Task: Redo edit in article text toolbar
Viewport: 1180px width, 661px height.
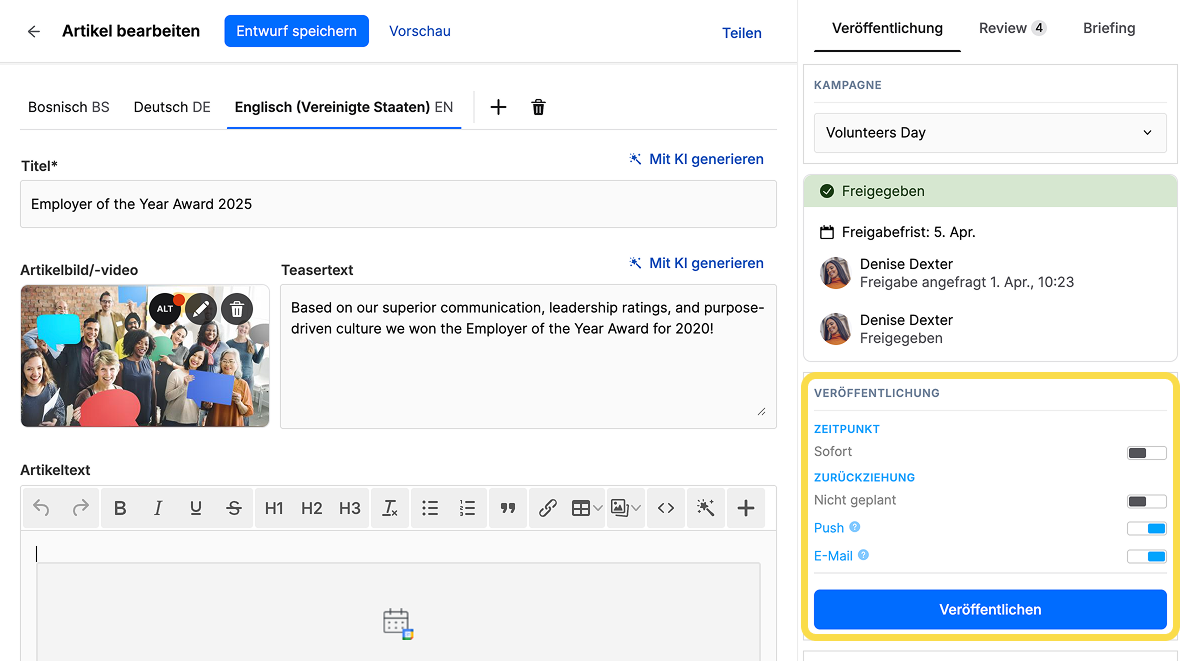Action: pos(81,508)
